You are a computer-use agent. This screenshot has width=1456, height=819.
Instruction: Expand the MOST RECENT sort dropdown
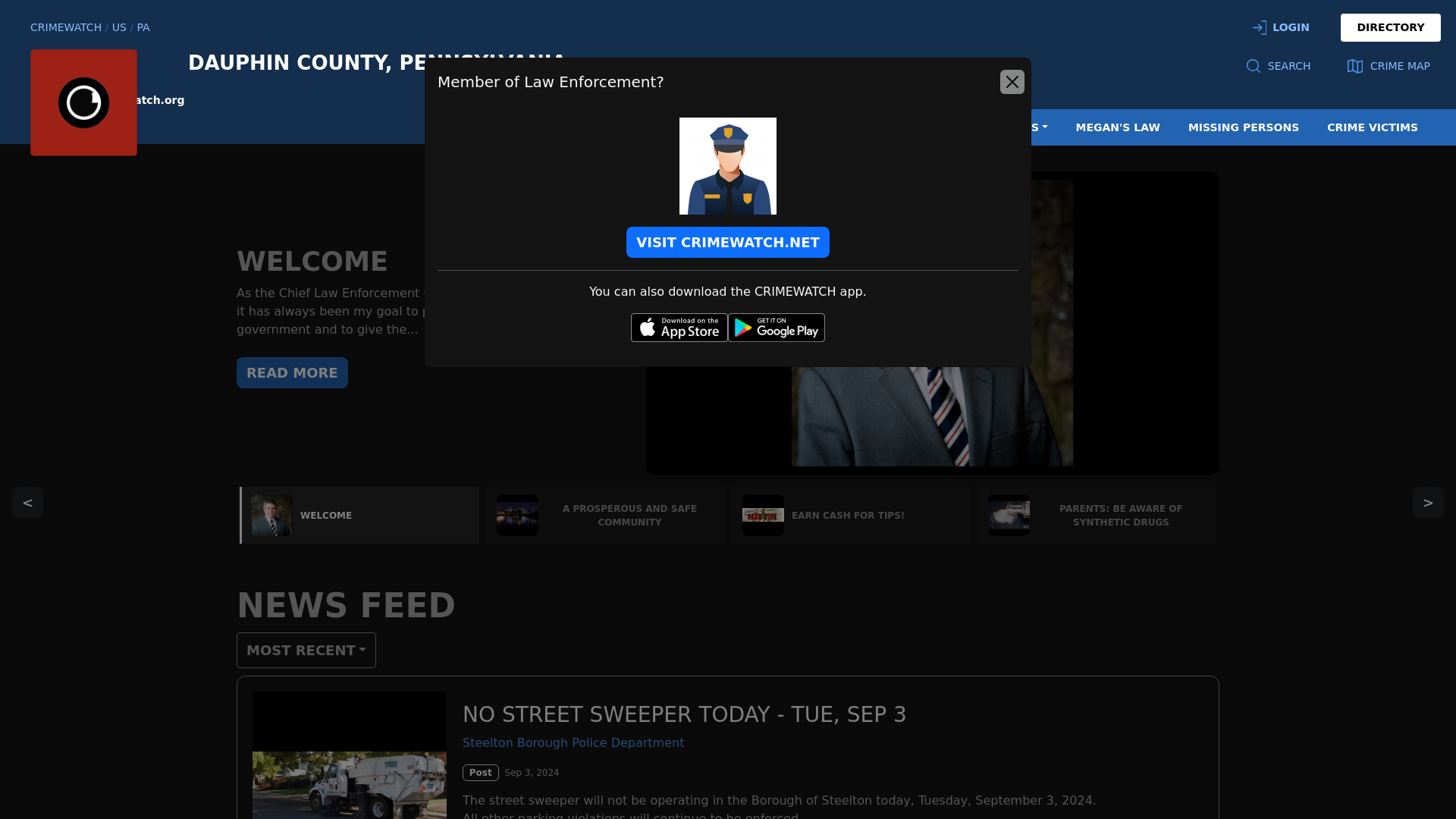306,651
